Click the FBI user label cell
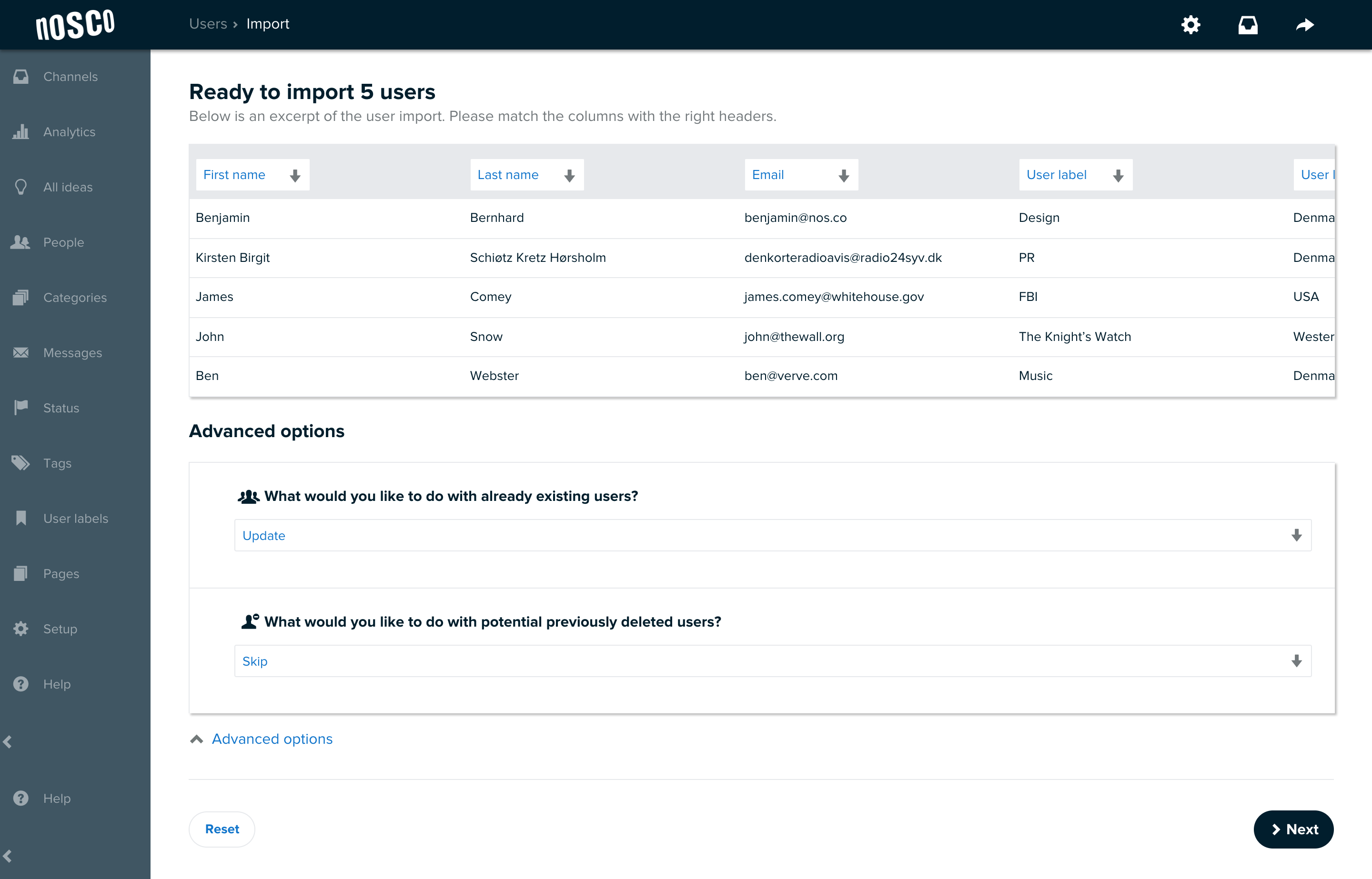This screenshot has height=879, width=1372. 1029,297
